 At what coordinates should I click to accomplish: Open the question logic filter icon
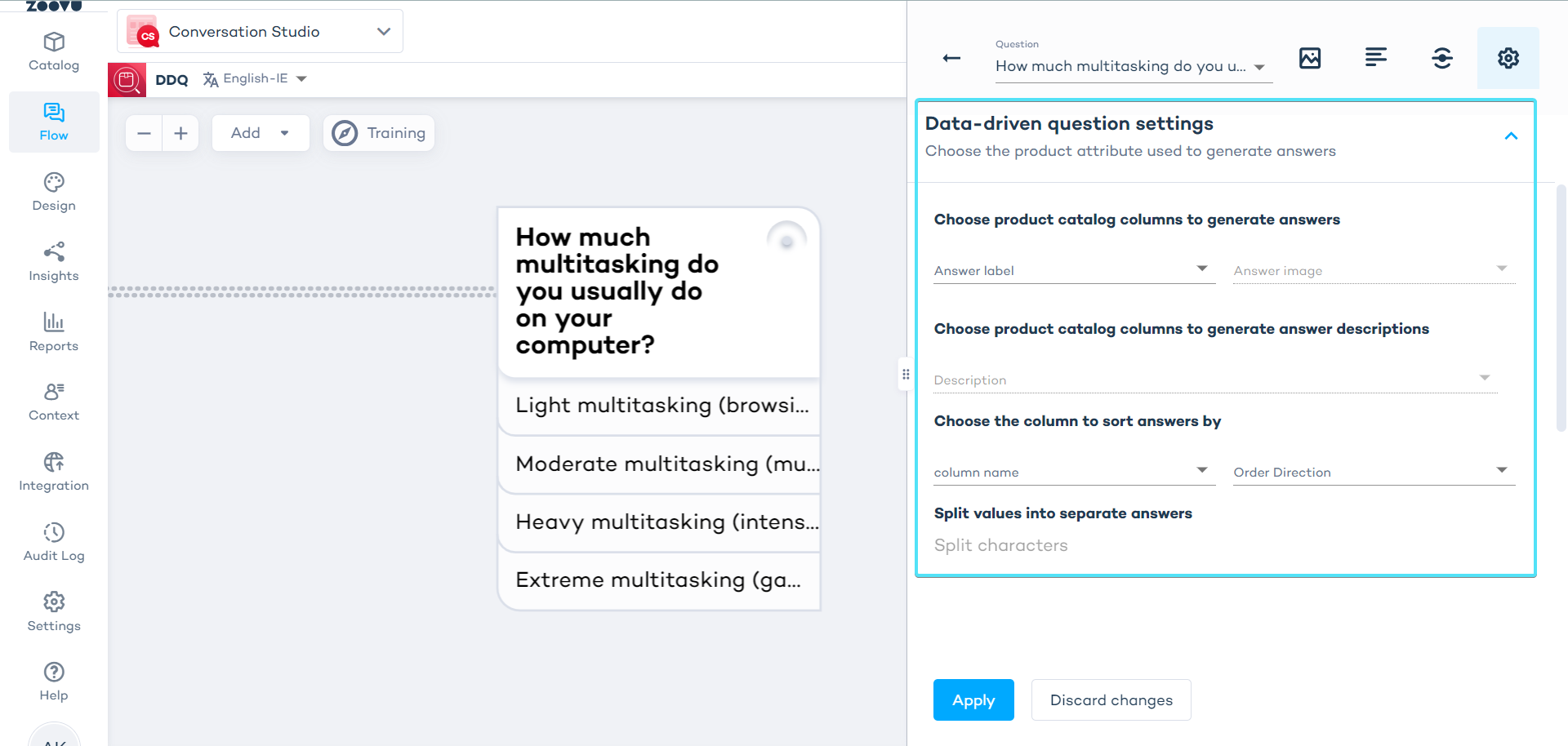tap(1442, 57)
